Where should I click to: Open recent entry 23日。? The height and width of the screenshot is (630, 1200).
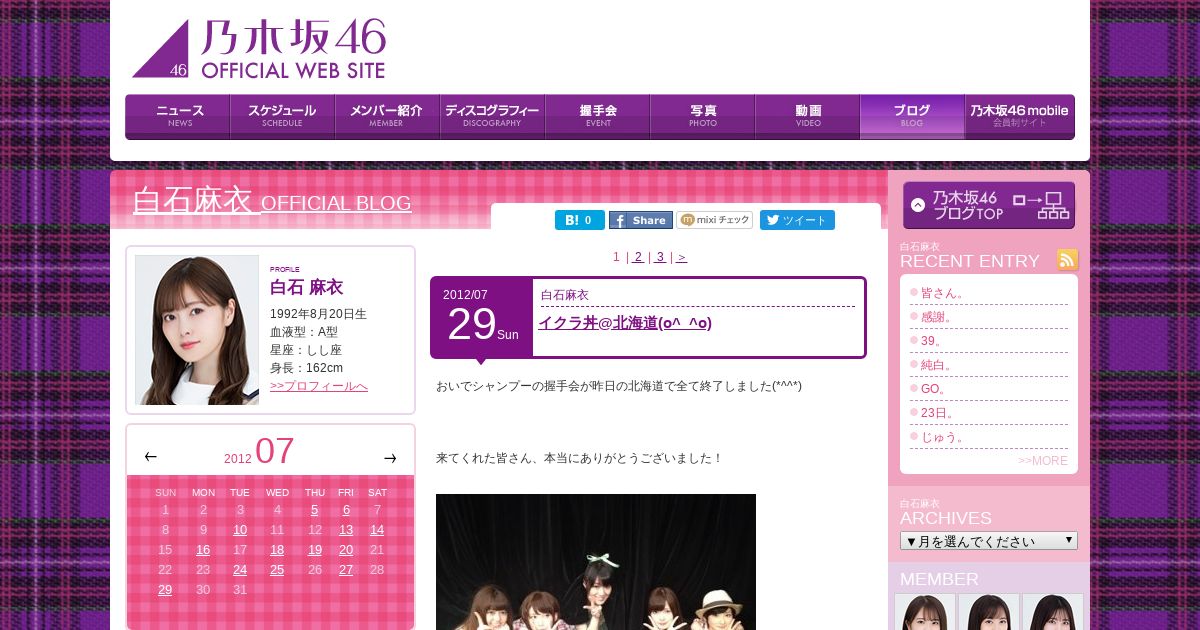point(938,413)
